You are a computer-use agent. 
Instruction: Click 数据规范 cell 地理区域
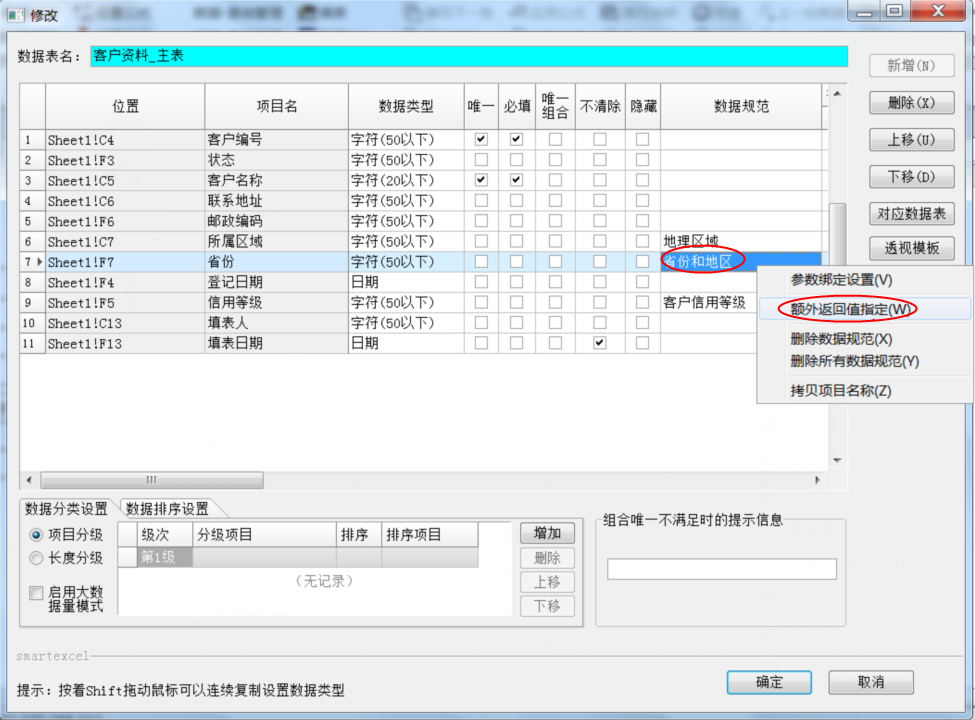(741, 241)
